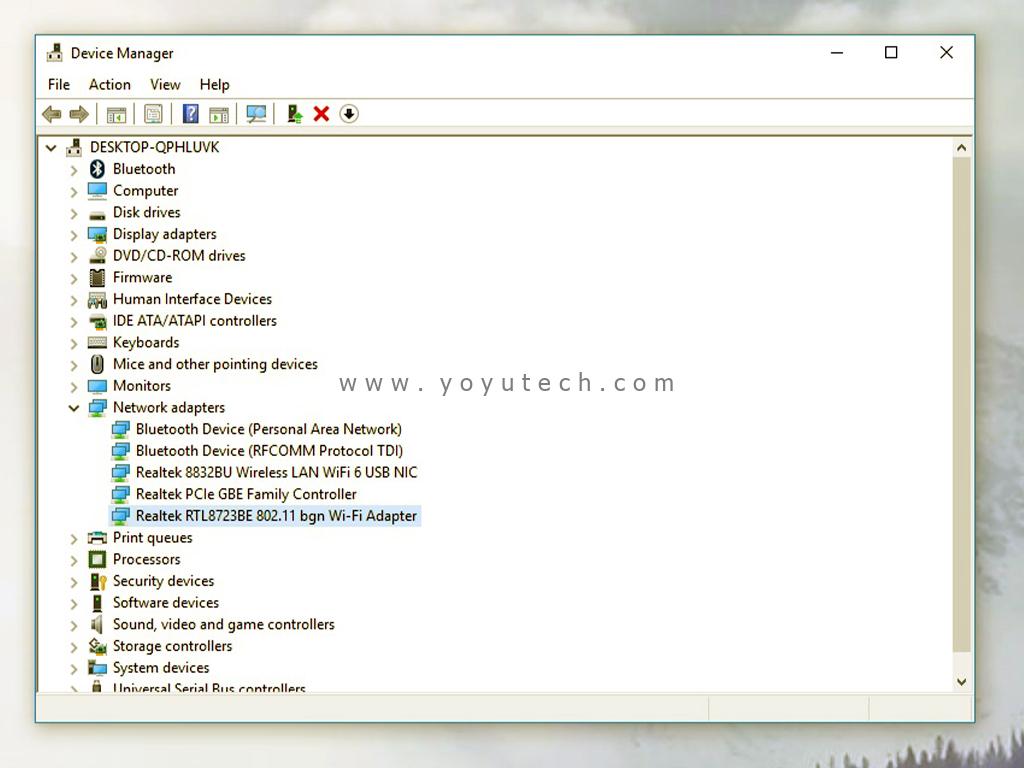The height and width of the screenshot is (768, 1024).
Task: Select Bluetooth Device (Personal Area Network)
Action: tap(268, 429)
